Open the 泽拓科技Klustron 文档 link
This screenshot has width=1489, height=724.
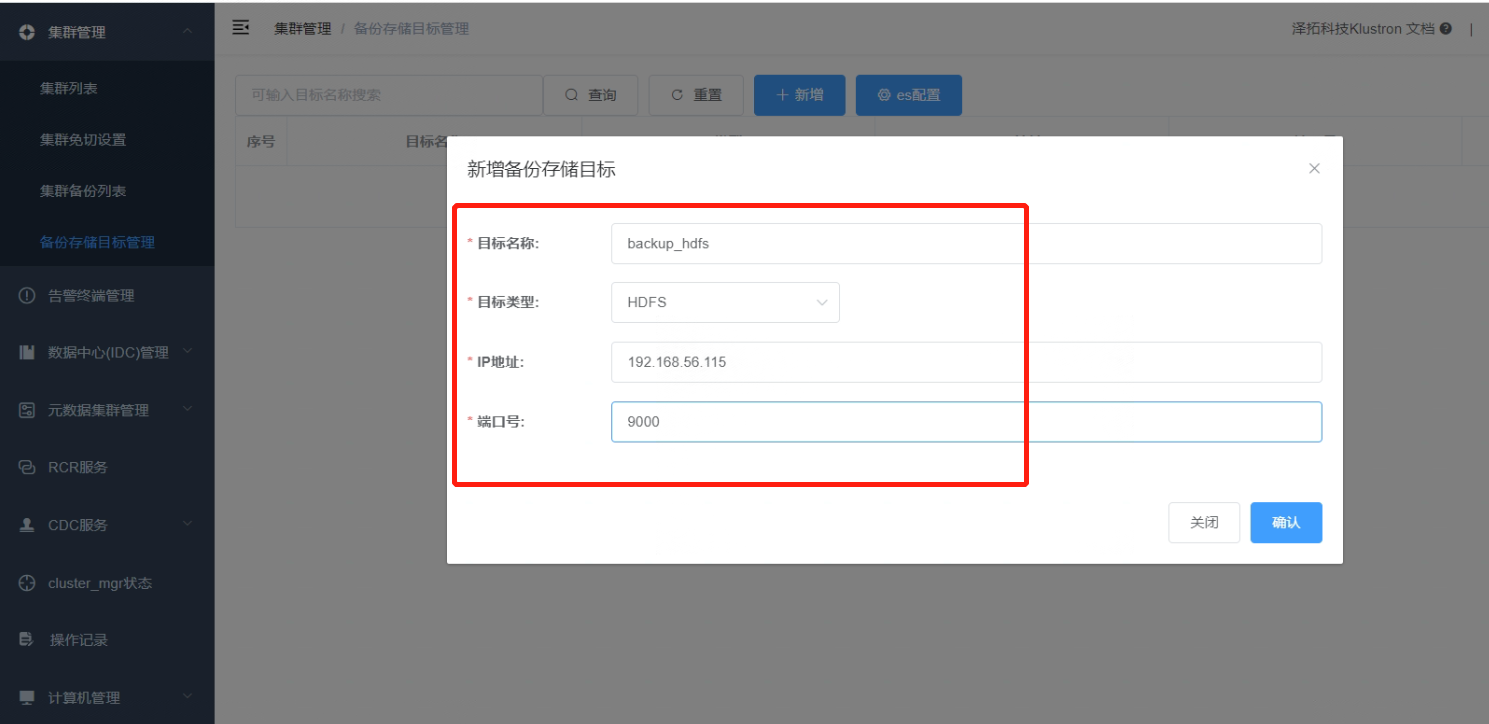1363,29
